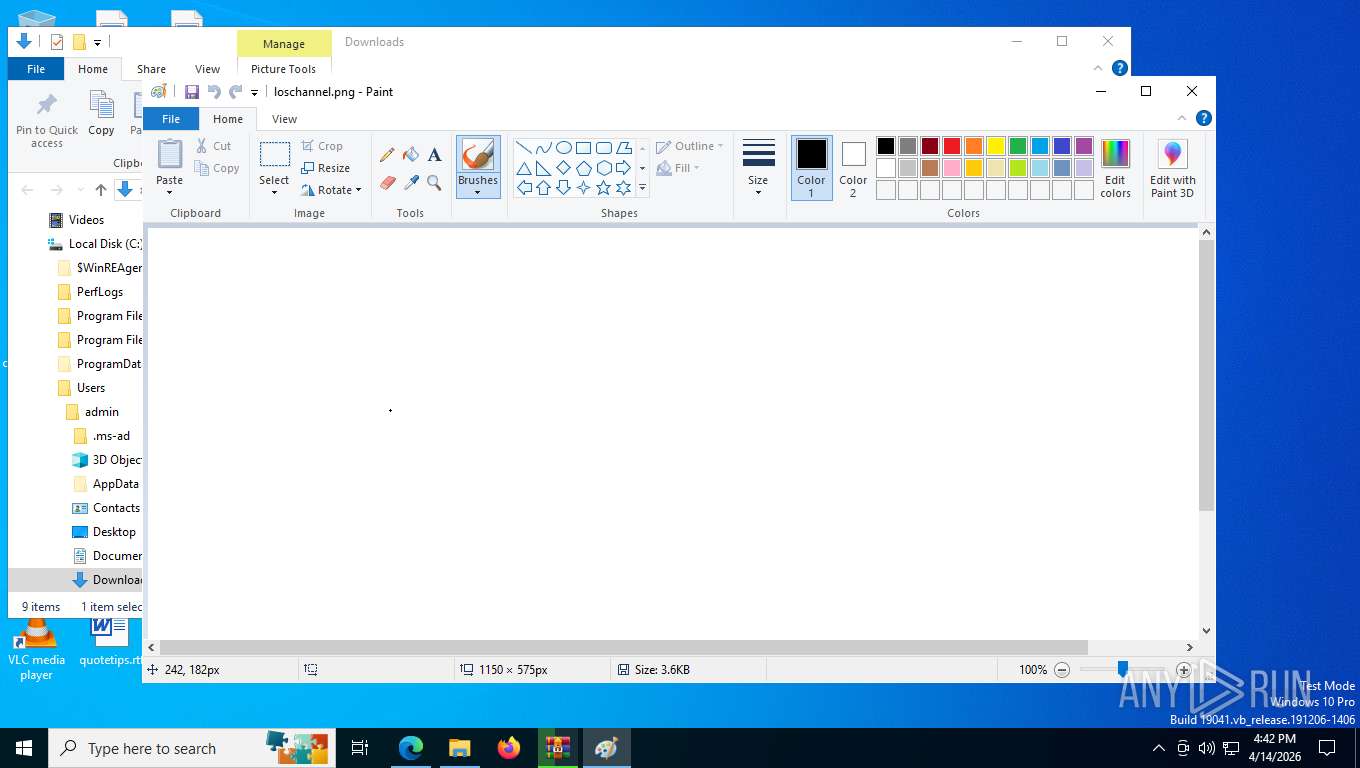Choose the Rounded rectangle shape
Viewport: 1360px width, 768px height.
604,147
